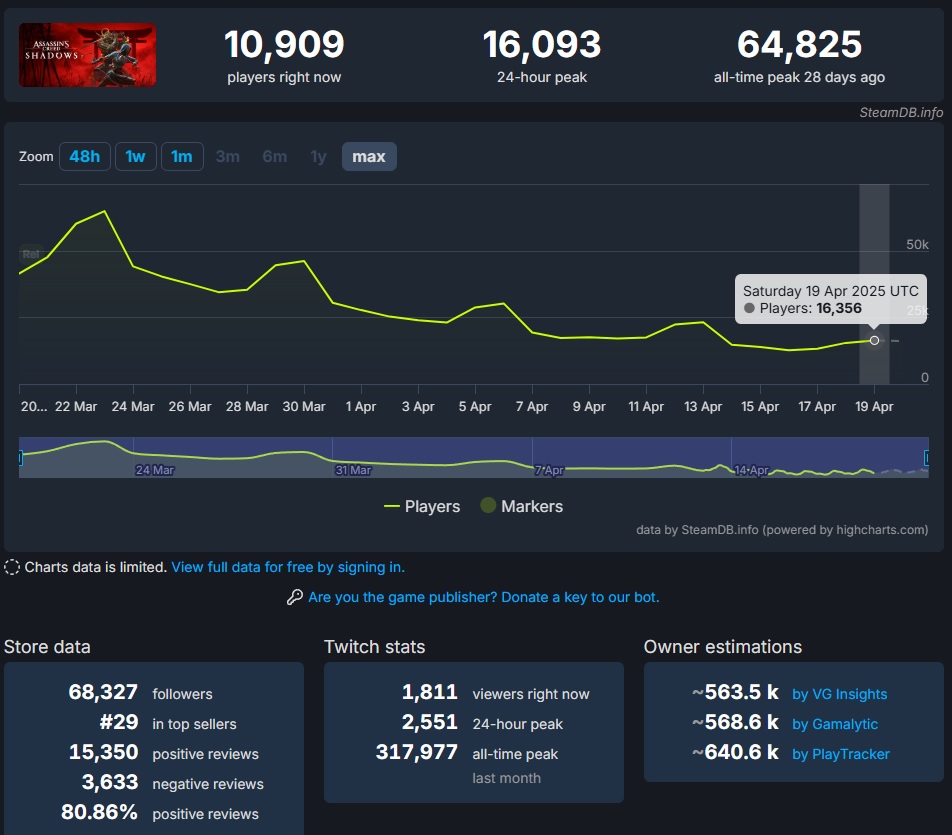The width and height of the screenshot is (952, 835).
Task: Click the '~563.5 k' owner estimate
Action: point(735,692)
